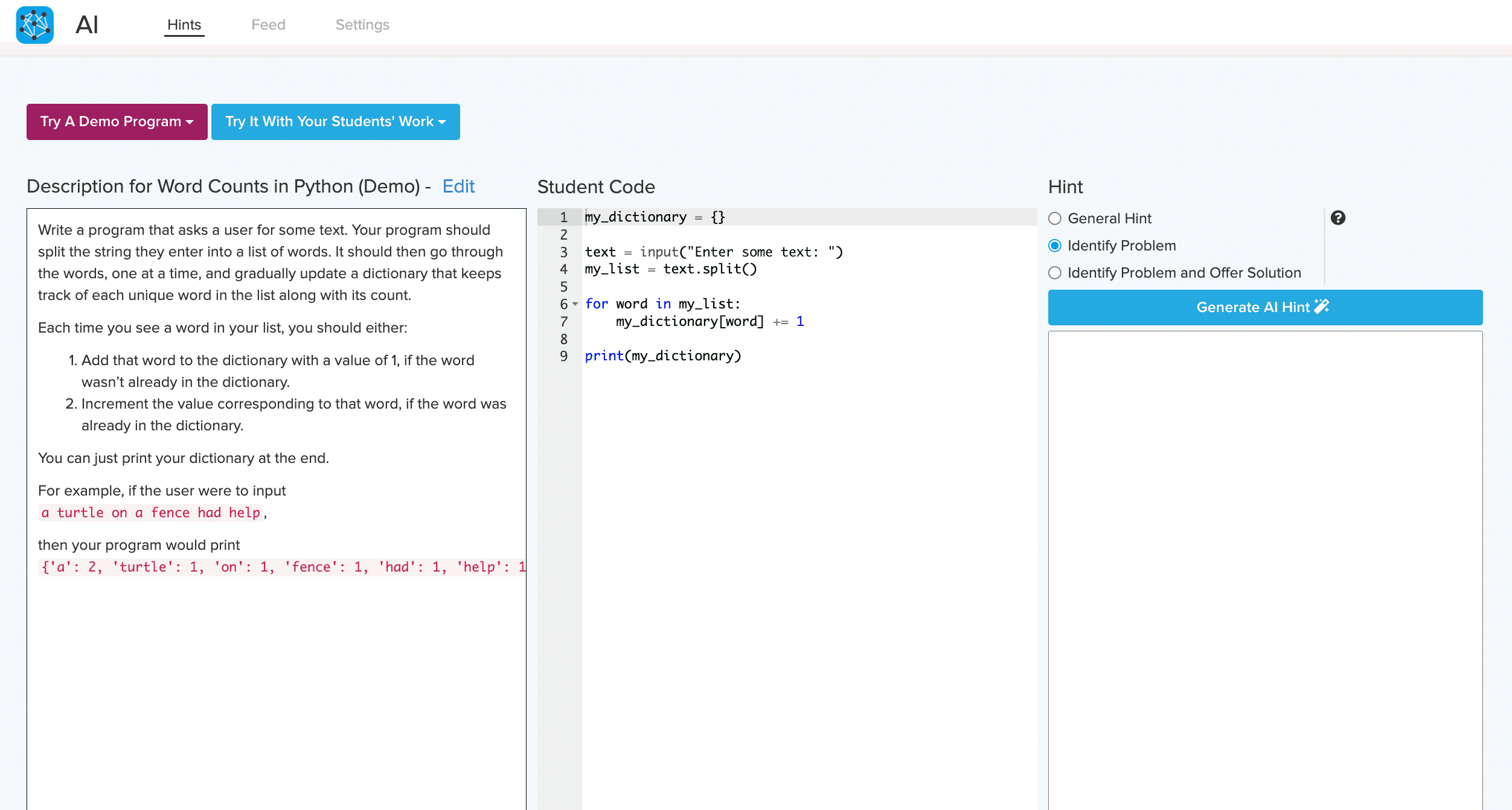Click the example input 'a turtle on a fence' code snippet
Viewport: 1512px width, 810px height.
151,512
